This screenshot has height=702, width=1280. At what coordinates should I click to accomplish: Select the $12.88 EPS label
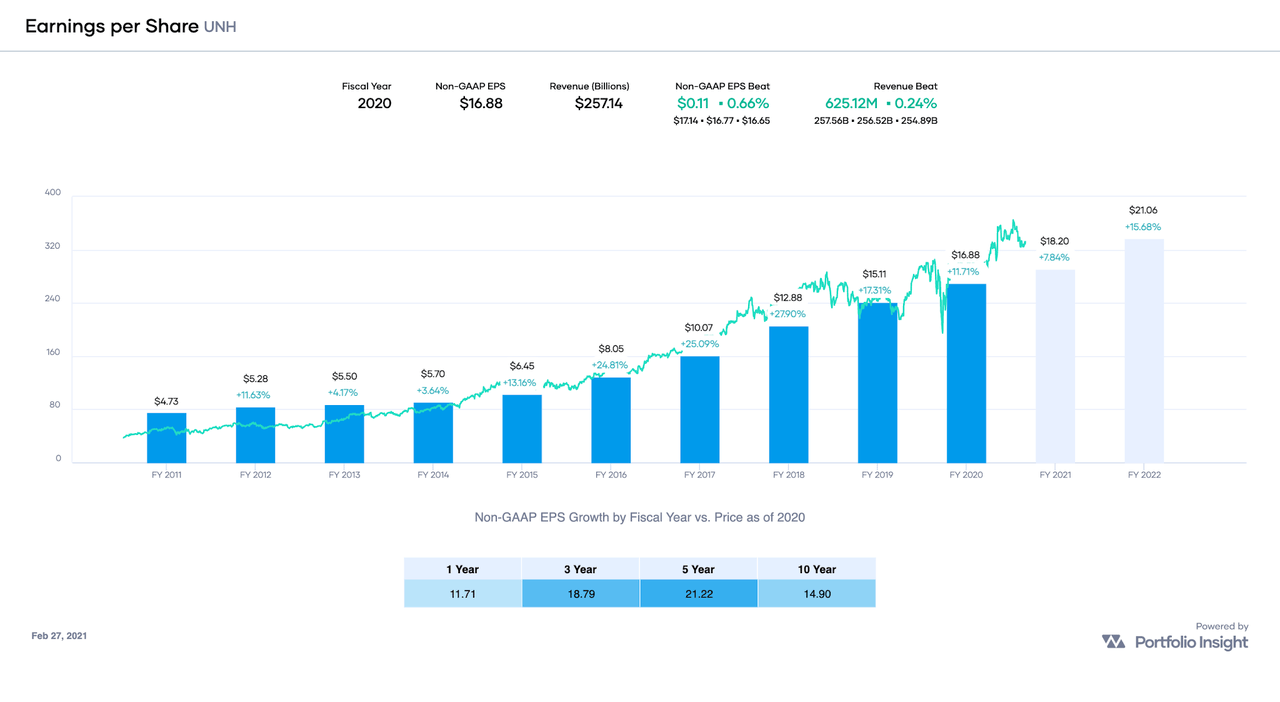click(789, 297)
